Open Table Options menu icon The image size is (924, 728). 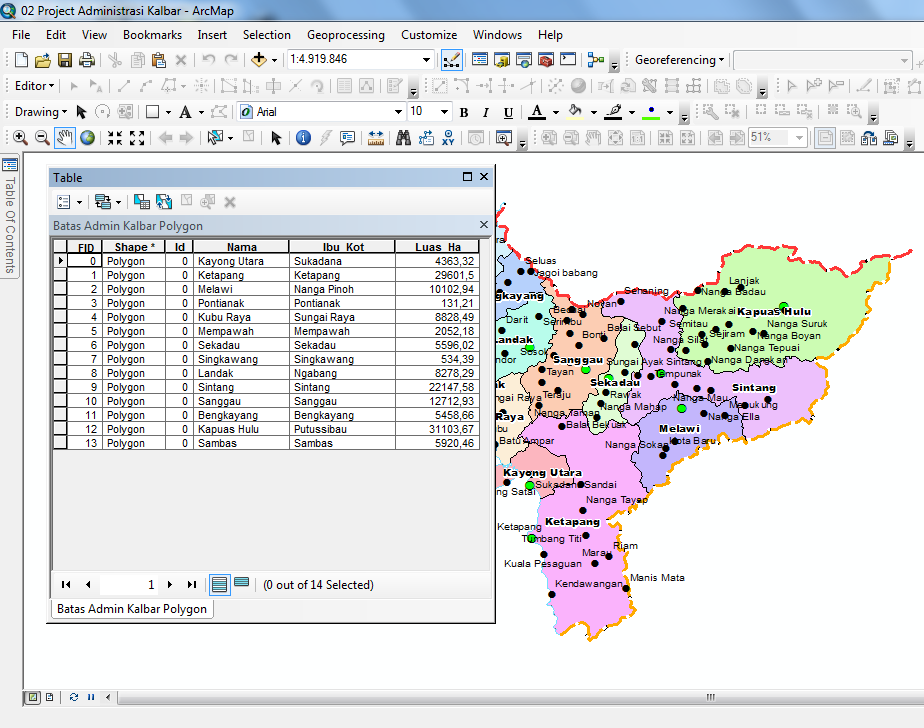coord(64,202)
